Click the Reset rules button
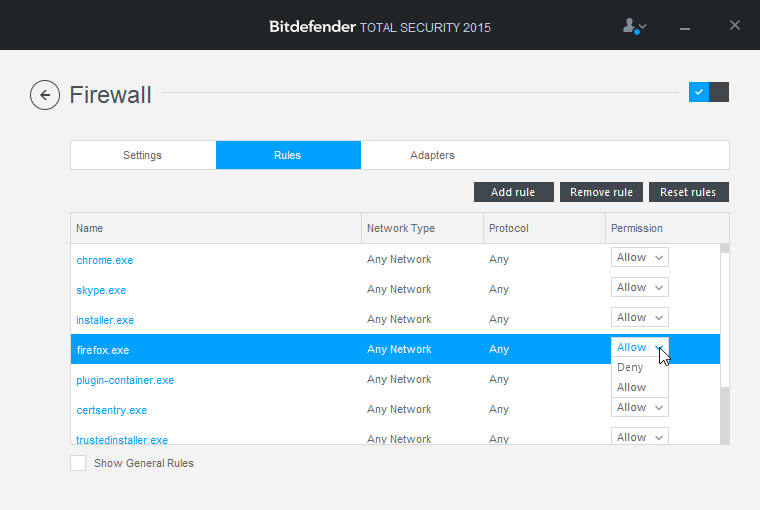 pos(688,192)
